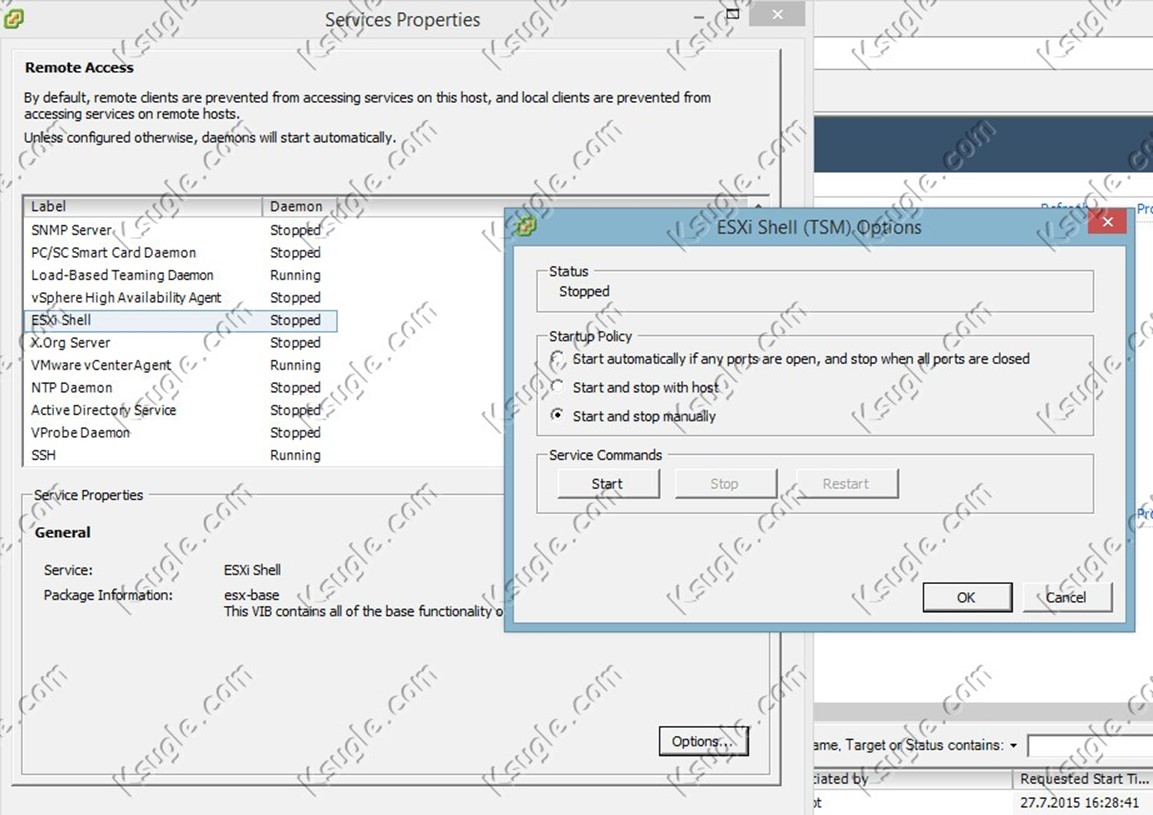This screenshot has width=1153, height=815.
Task: Click the greyed-out Stop service command button
Action: click(x=725, y=483)
